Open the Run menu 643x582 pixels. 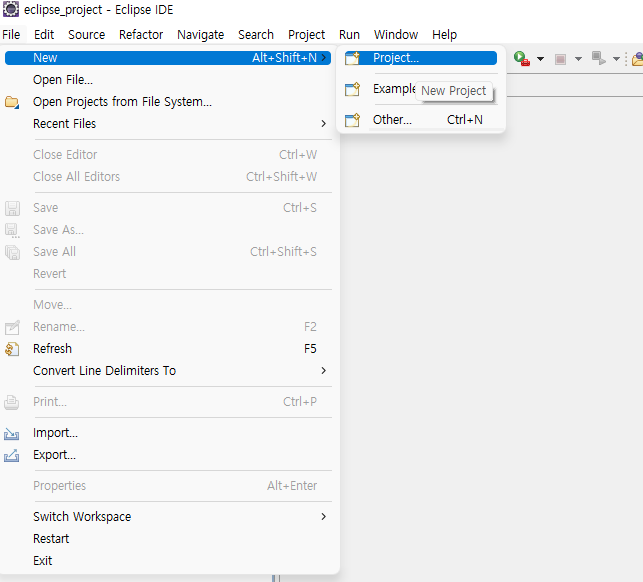(349, 34)
